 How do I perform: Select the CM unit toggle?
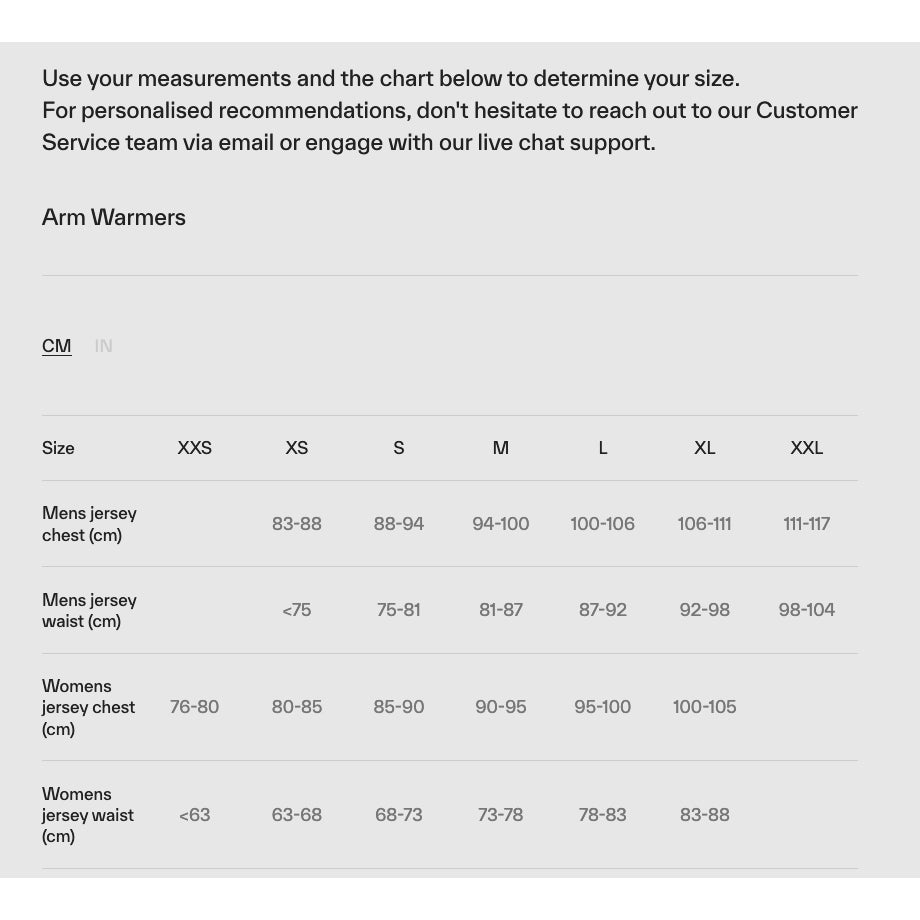57,346
